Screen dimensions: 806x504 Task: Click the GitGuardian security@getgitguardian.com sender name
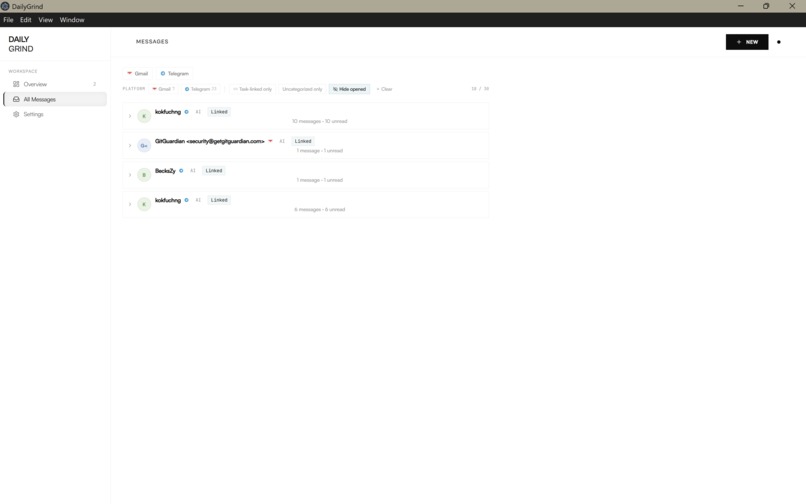210,141
